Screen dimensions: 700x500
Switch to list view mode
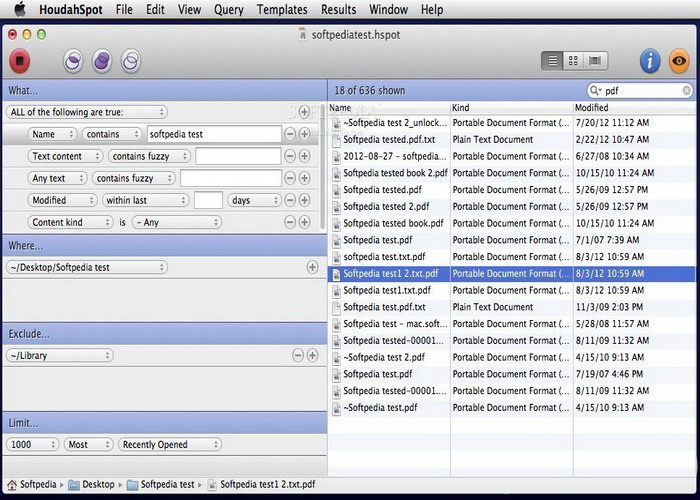(x=552, y=61)
